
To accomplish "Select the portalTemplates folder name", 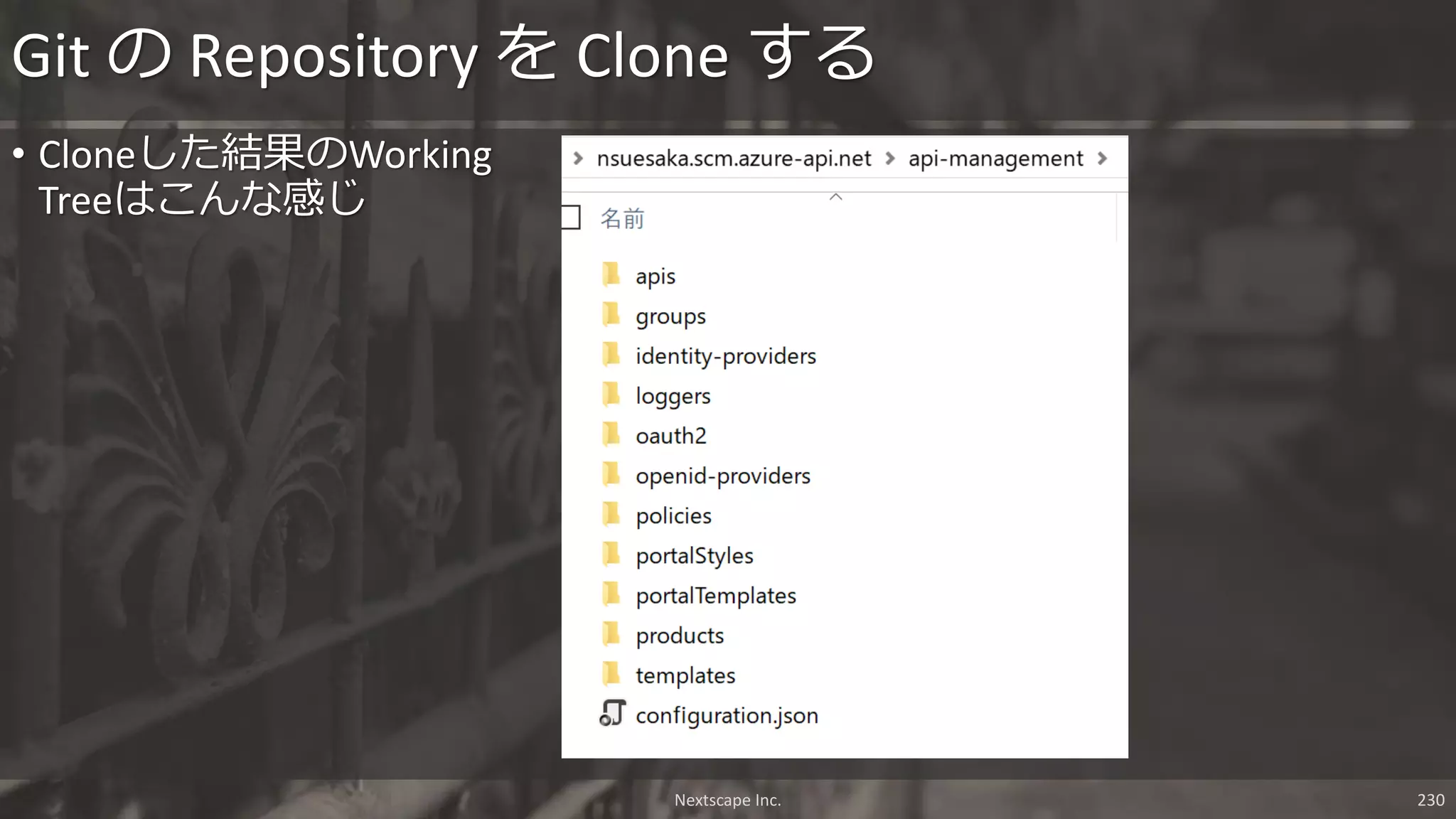I will tap(716, 596).
